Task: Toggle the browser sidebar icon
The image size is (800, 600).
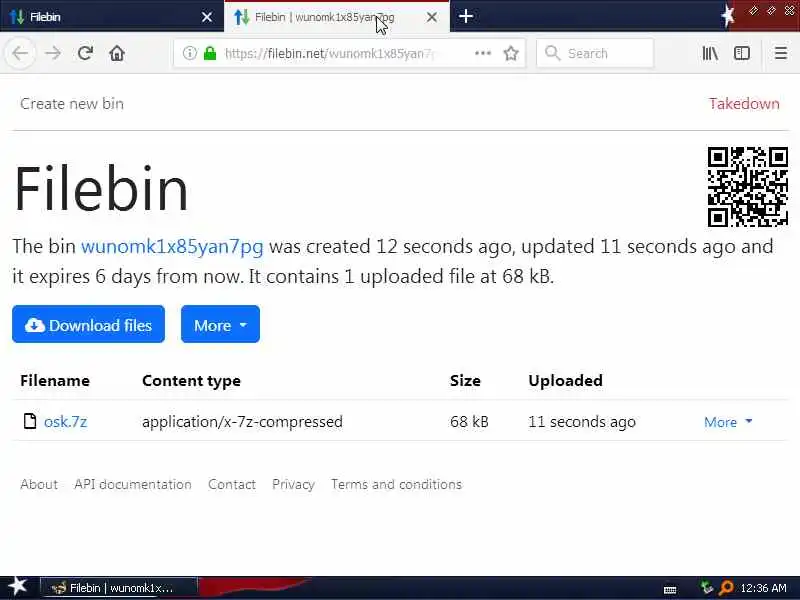Action: click(741, 53)
